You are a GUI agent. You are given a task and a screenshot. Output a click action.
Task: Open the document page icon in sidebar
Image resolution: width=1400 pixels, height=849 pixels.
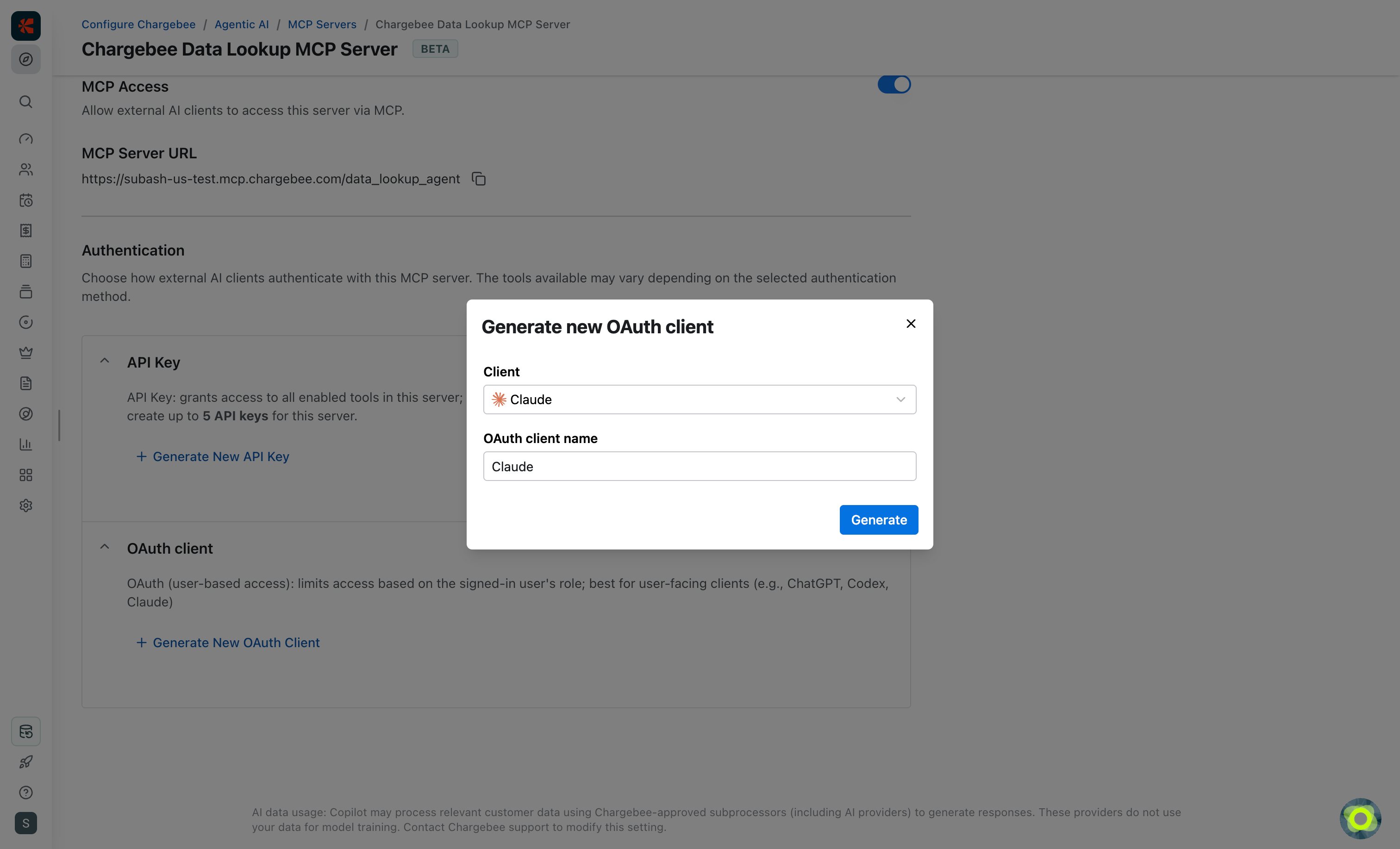click(x=25, y=383)
